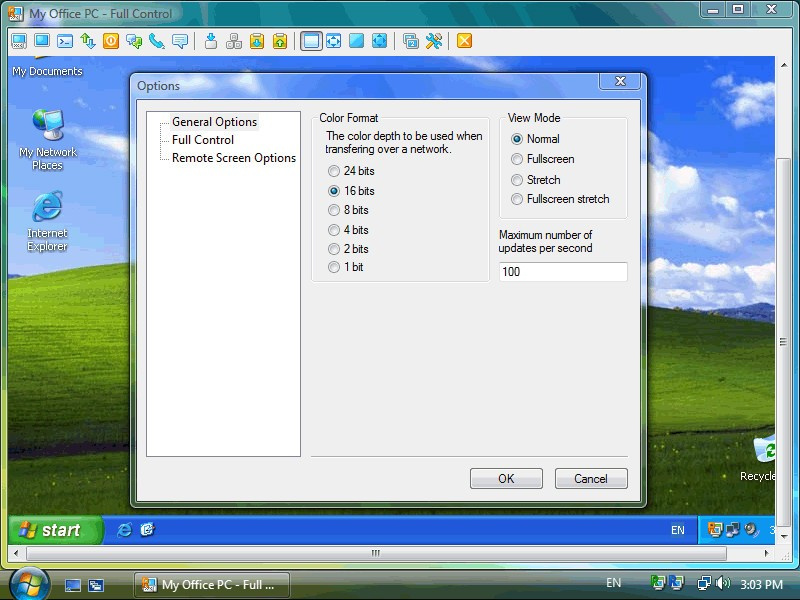This screenshot has width=800, height=600.
Task: Click the updates per second field
Action: click(563, 271)
